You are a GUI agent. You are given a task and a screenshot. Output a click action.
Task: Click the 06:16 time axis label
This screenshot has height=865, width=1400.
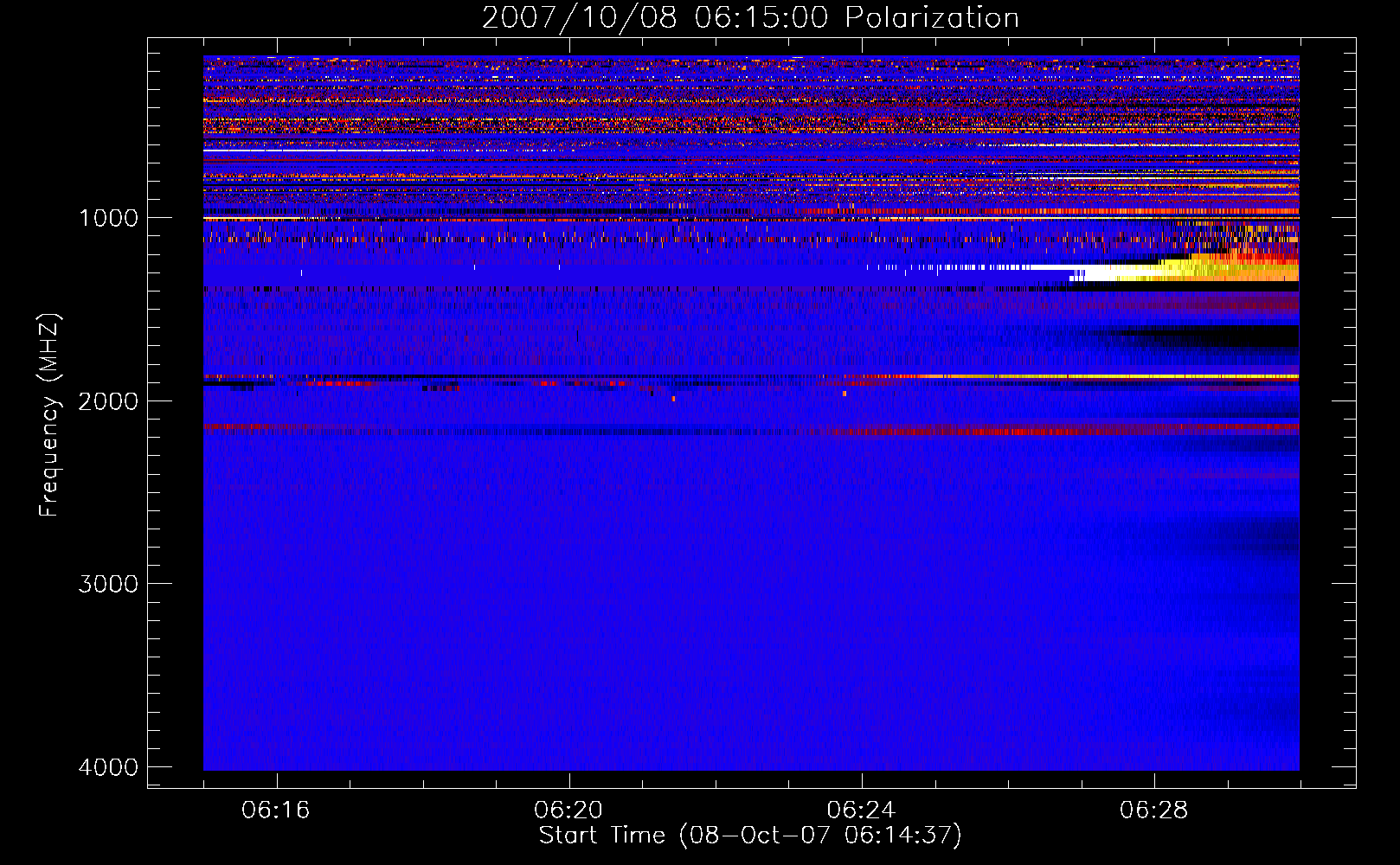click(x=276, y=810)
